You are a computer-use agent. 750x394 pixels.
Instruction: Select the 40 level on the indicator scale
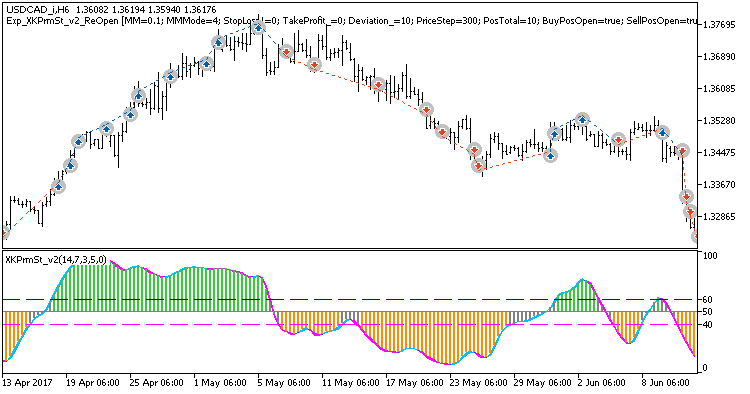coord(707,325)
